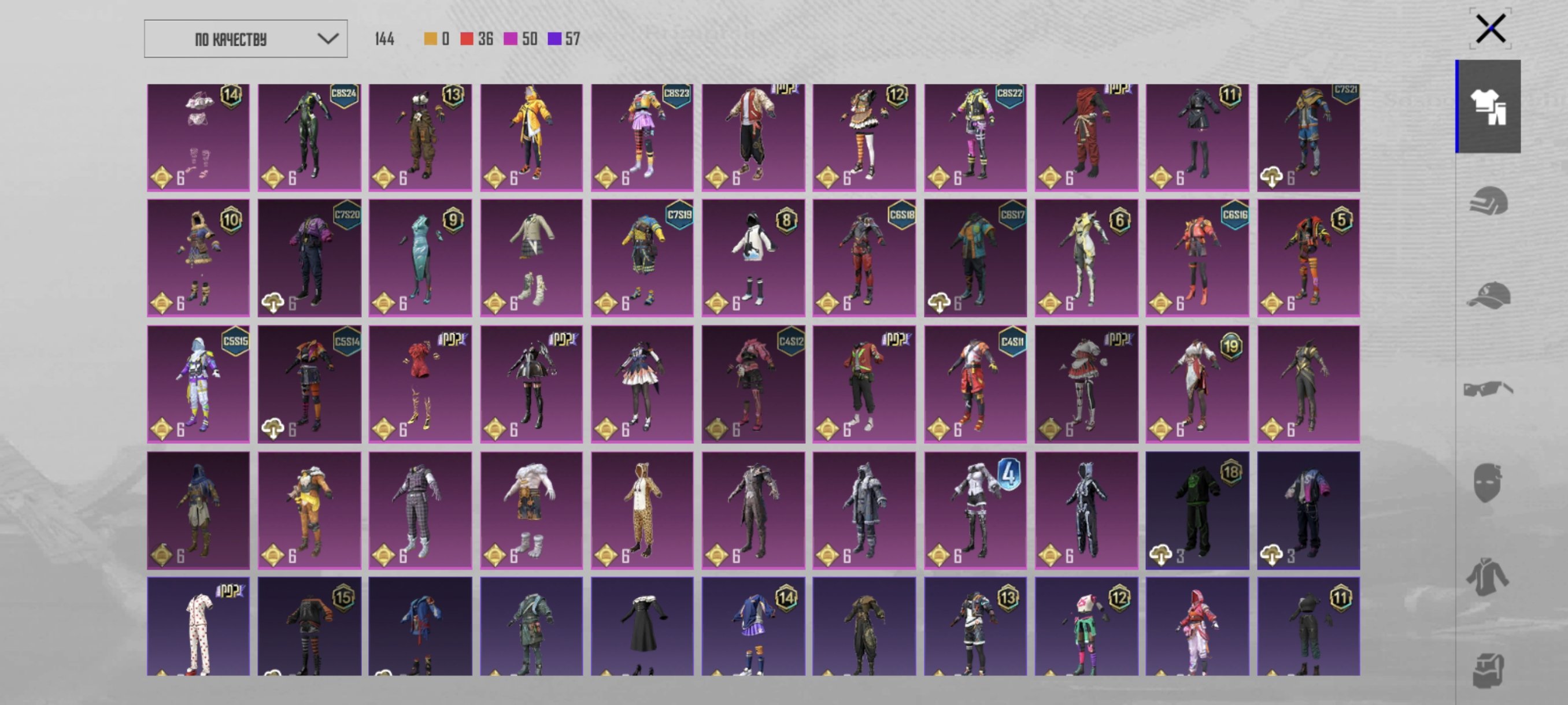The height and width of the screenshot is (705, 1568).
Task: Click the red quality swatch showing 36
Action: coord(467,39)
